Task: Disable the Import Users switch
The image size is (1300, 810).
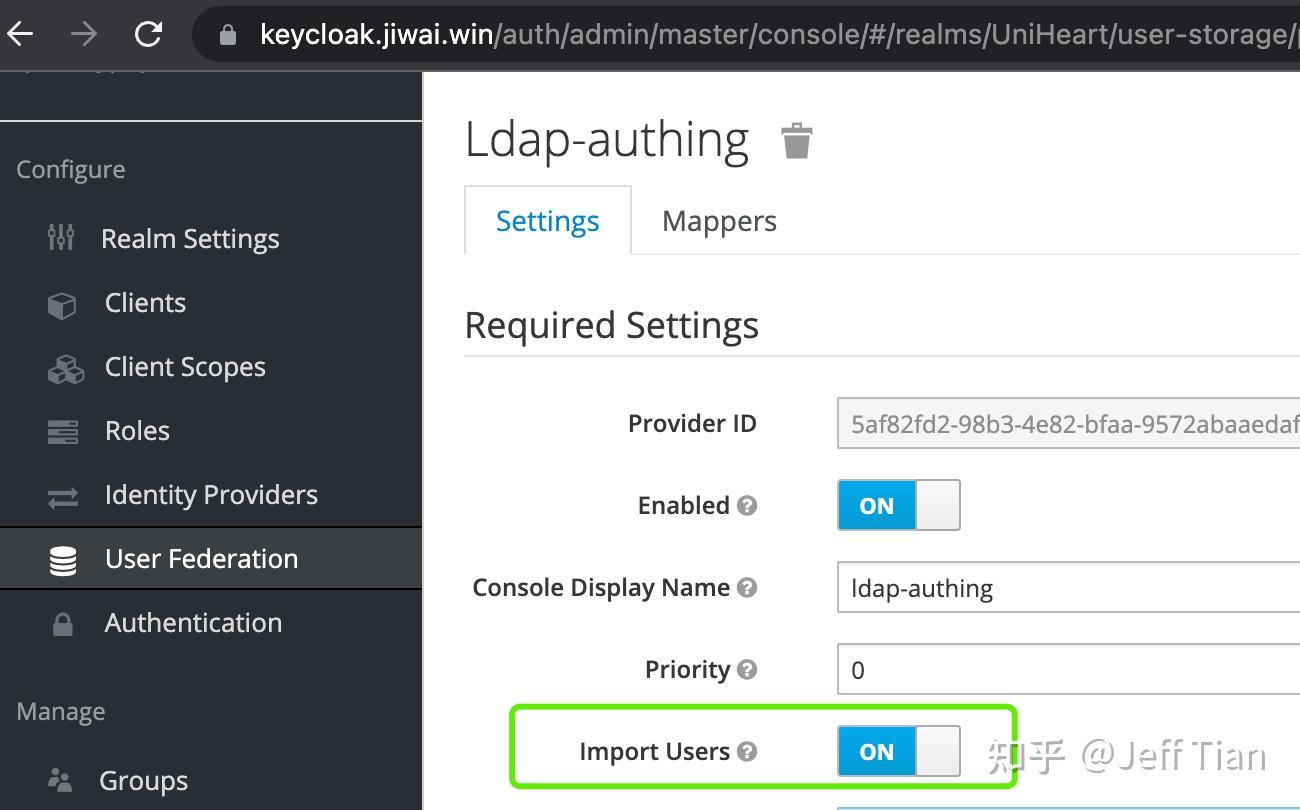Action: (x=897, y=751)
